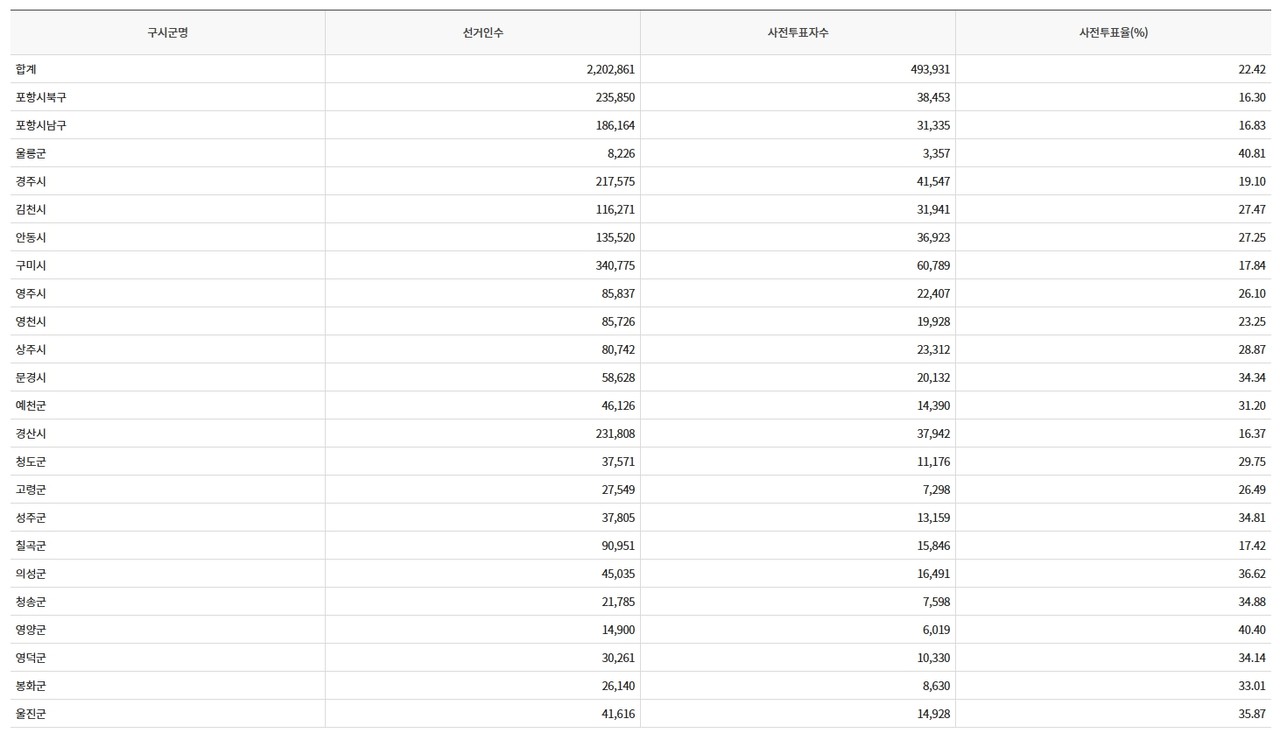Select the 합계 row label
The width and height of the screenshot is (1280, 733).
tap(26, 69)
